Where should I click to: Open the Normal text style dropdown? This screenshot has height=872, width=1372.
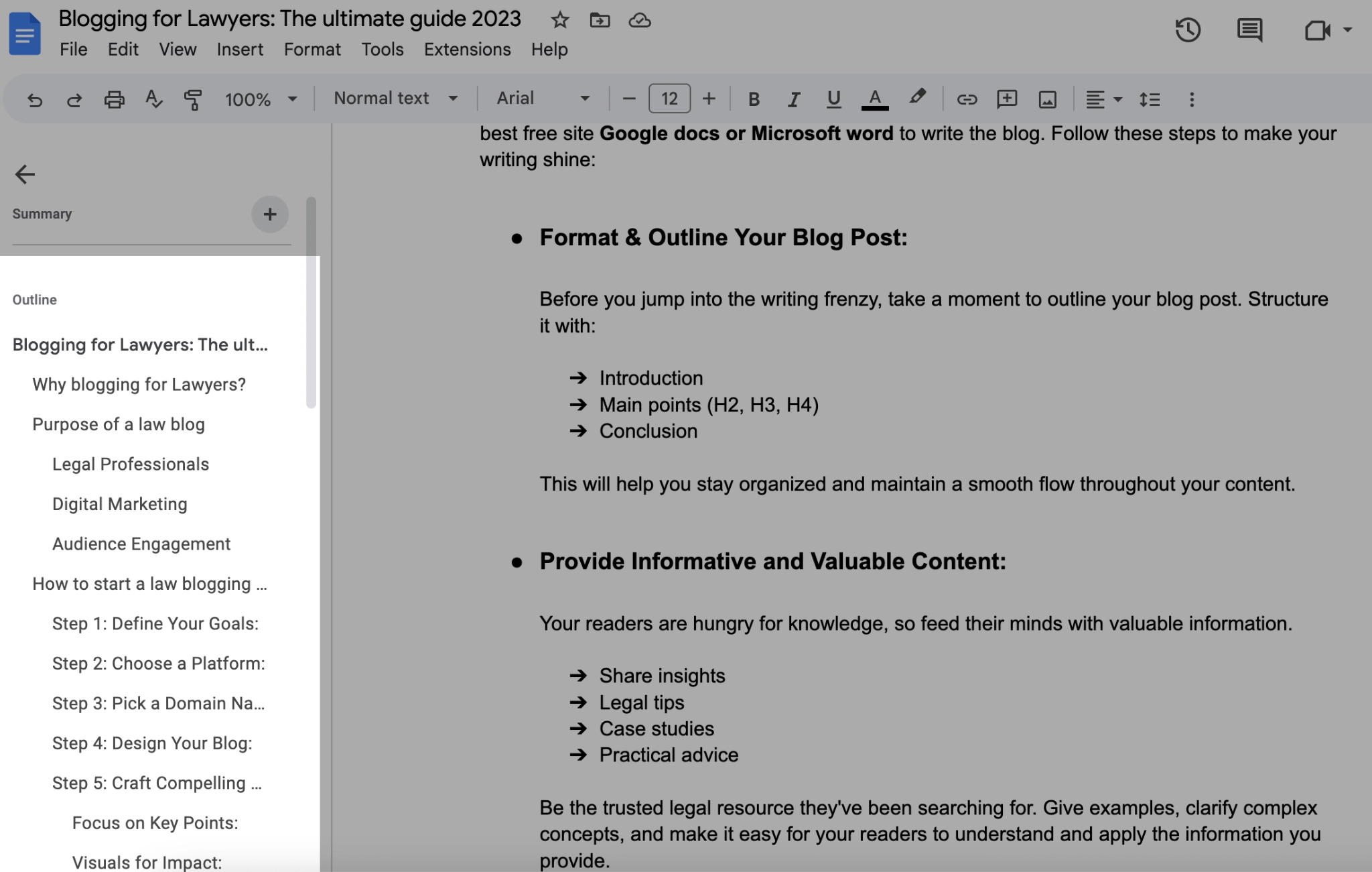pos(395,99)
